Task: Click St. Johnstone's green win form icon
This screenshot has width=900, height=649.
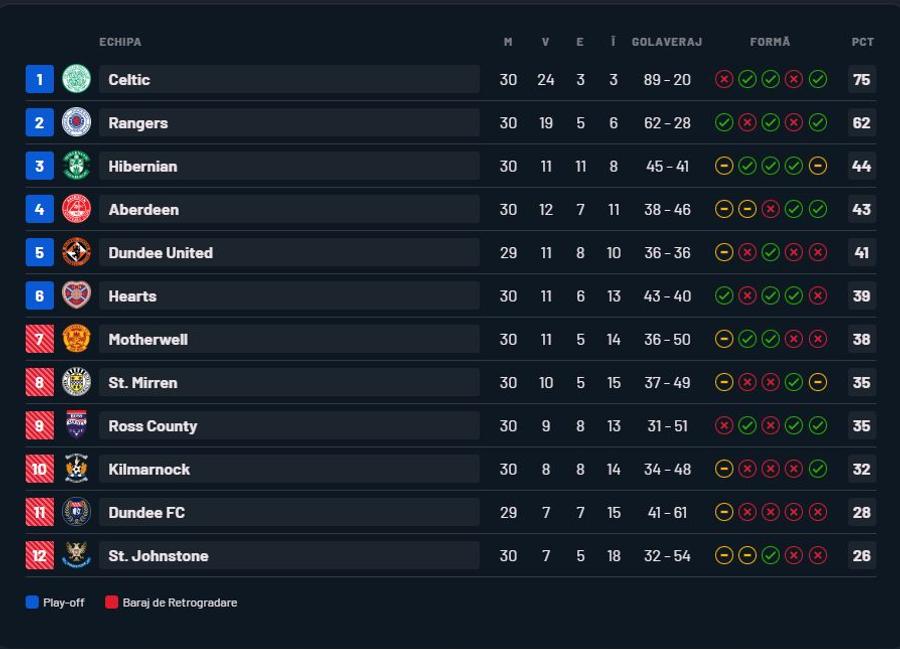Action: [770, 555]
